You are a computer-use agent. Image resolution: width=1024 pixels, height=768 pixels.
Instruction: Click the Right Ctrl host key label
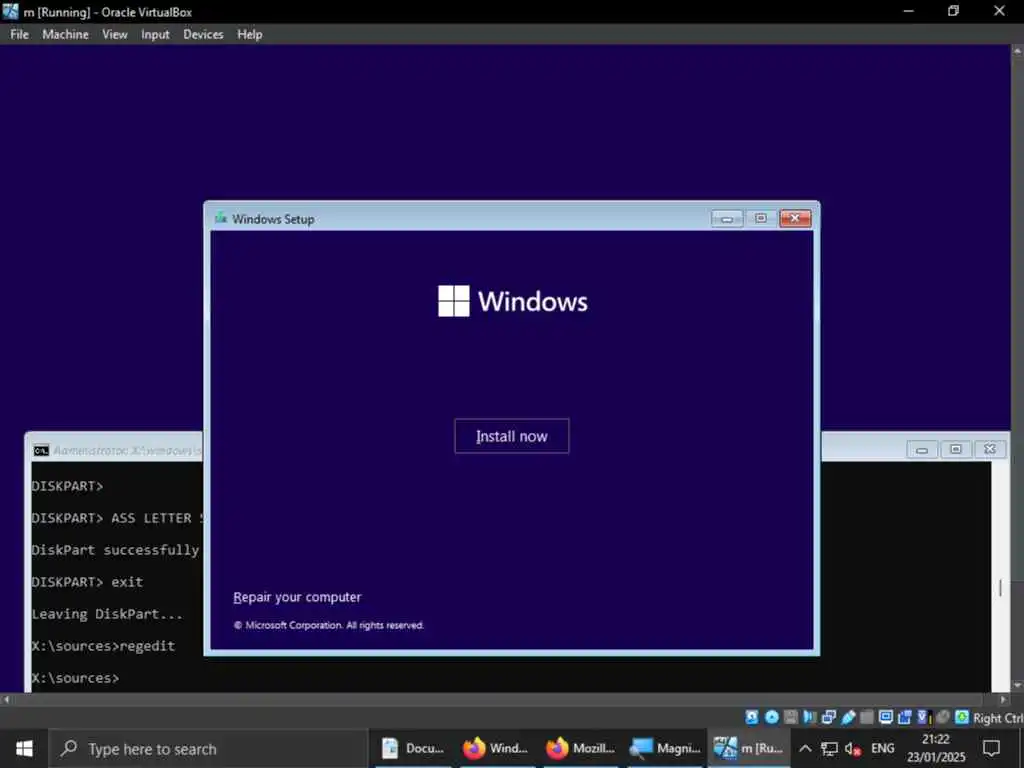pos(998,718)
